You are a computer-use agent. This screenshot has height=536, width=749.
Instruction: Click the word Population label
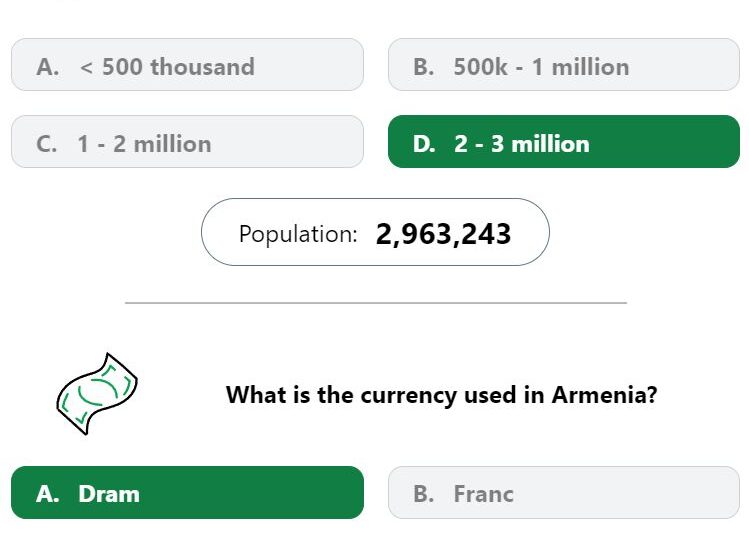tap(298, 234)
